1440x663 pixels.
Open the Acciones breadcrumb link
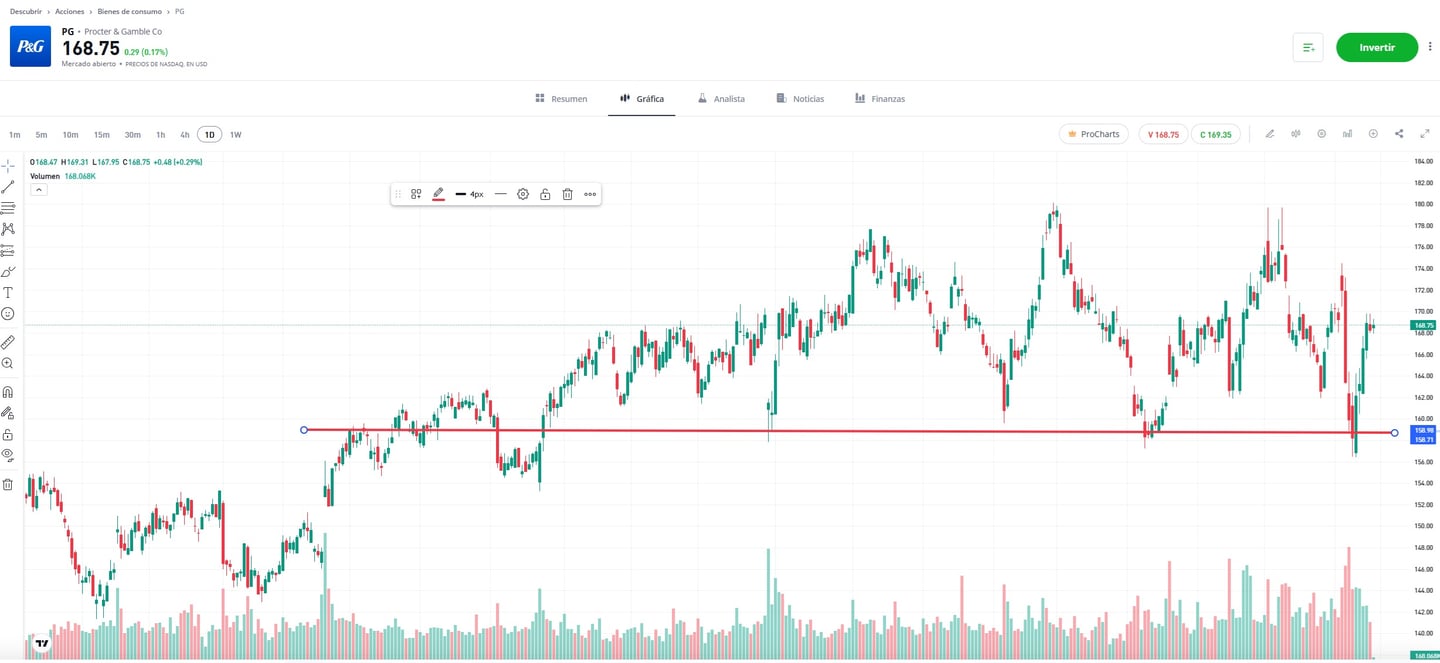pyautogui.click(x=69, y=11)
